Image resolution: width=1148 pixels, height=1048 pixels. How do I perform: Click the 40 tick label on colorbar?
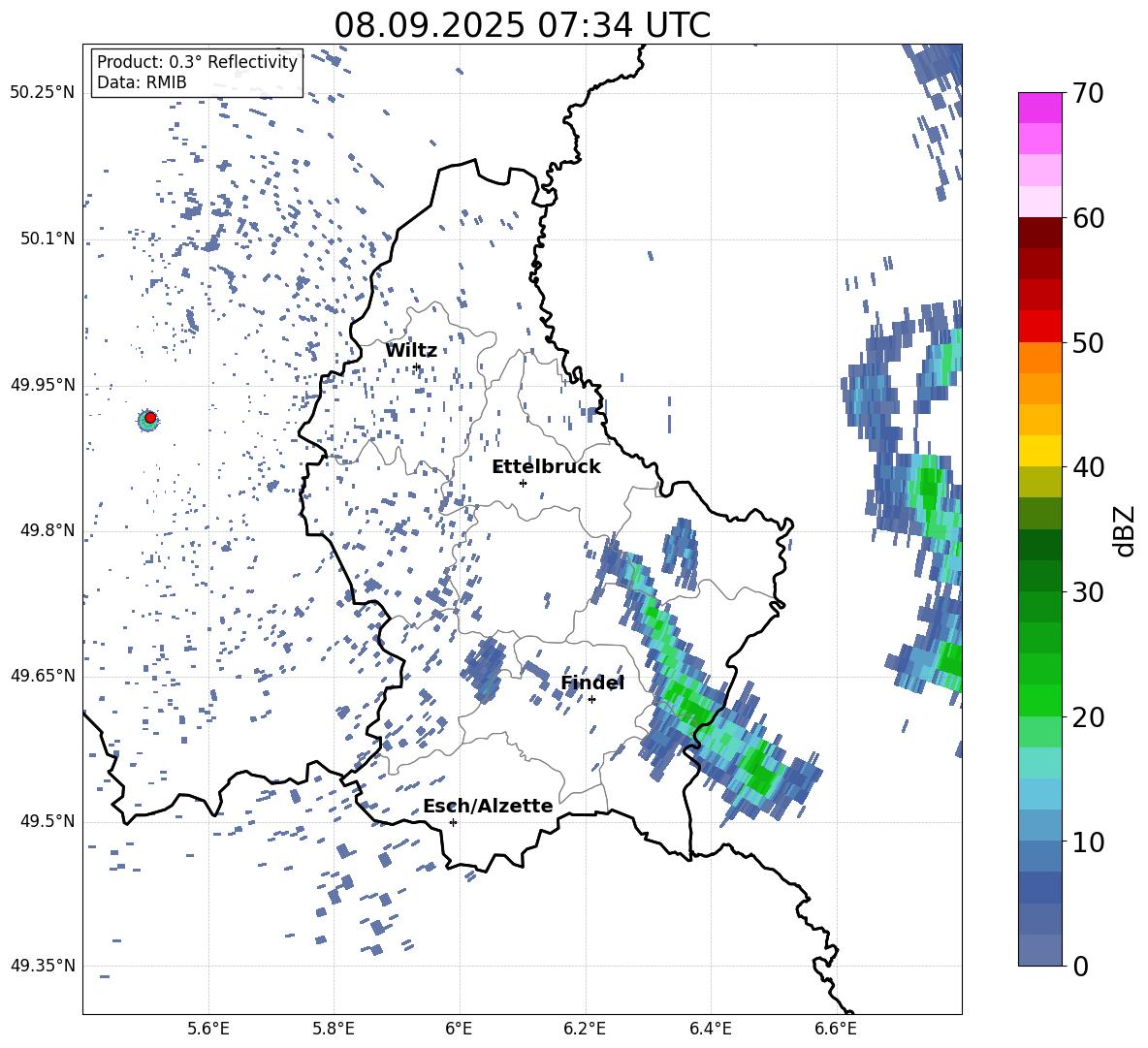tap(1087, 467)
